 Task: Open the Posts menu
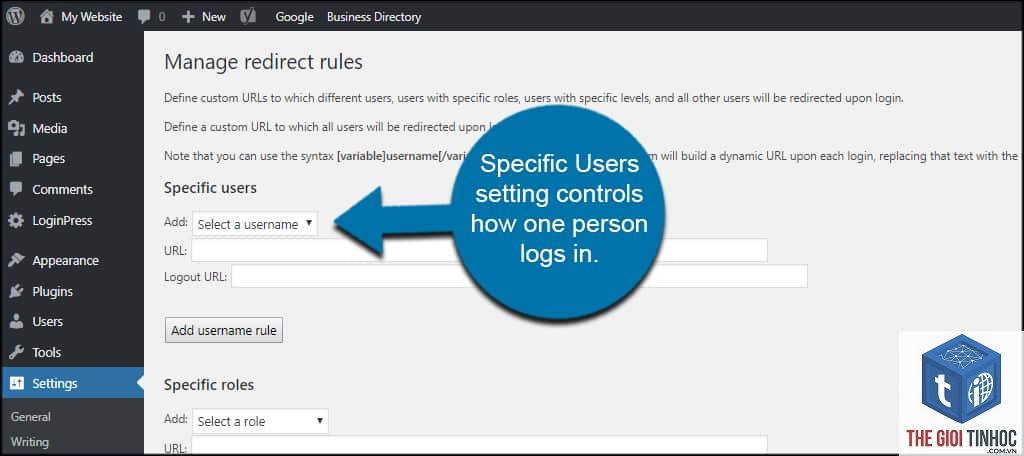[x=47, y=98]
